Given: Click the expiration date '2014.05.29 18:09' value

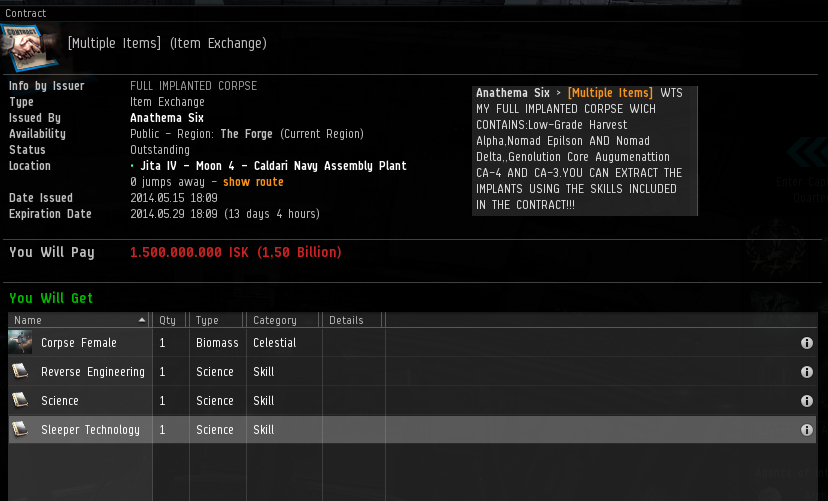Looking at the screenshot, I should [174, 214].
